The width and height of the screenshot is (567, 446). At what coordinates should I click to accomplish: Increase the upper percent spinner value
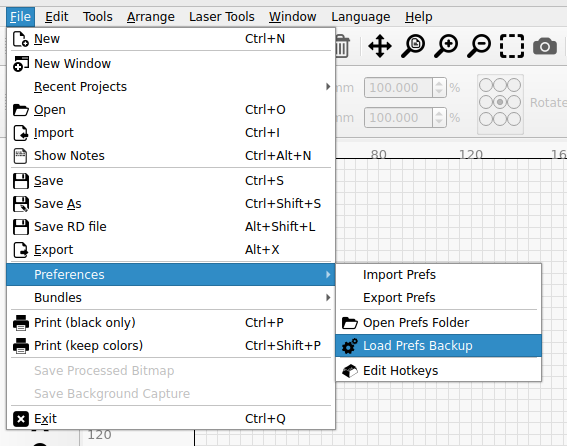(x=439, y=84)
